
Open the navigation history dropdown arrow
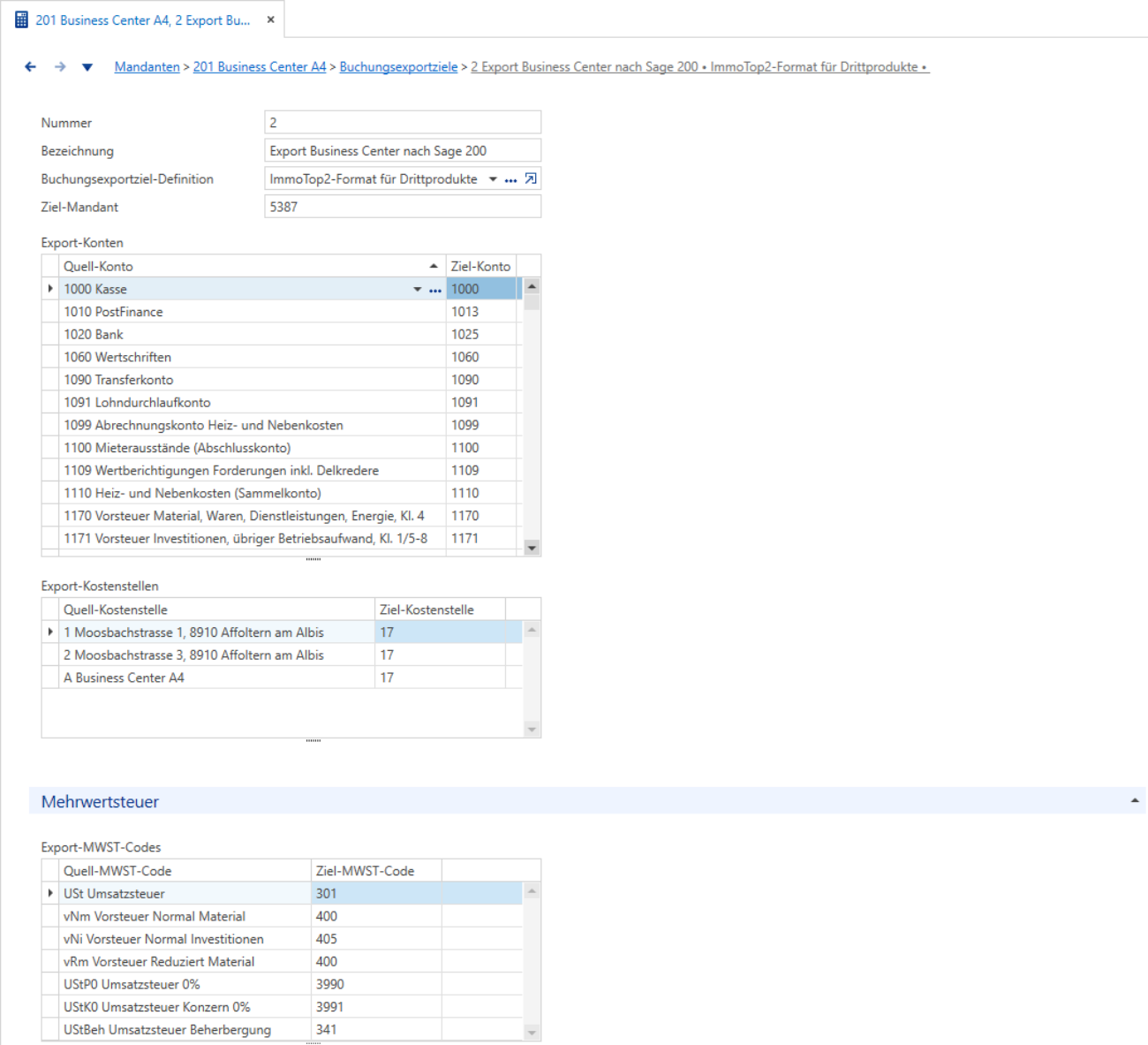(x=87, y=67)
